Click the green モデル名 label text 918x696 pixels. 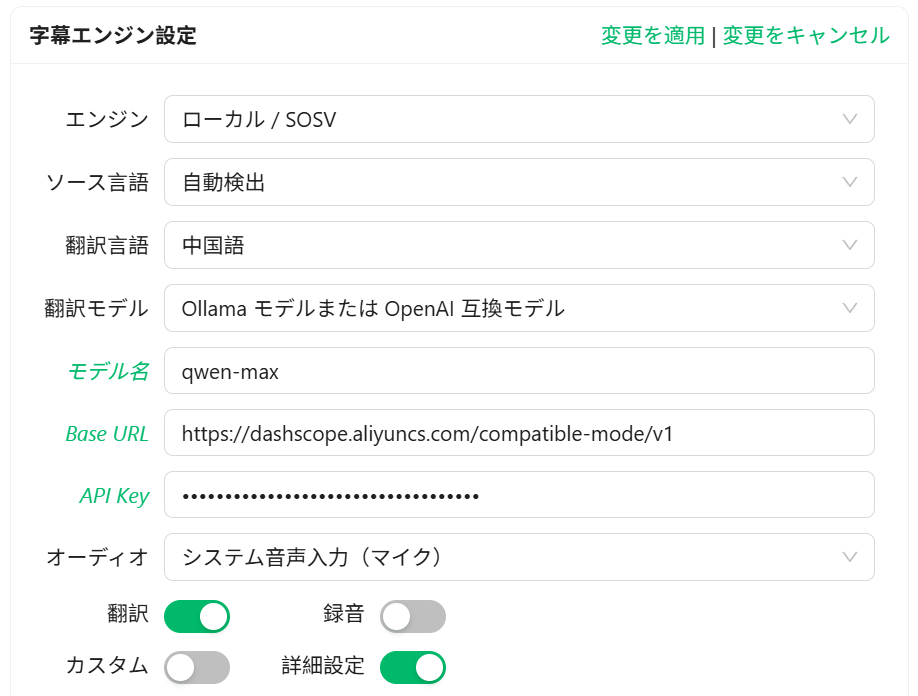(x=108, y=371)
